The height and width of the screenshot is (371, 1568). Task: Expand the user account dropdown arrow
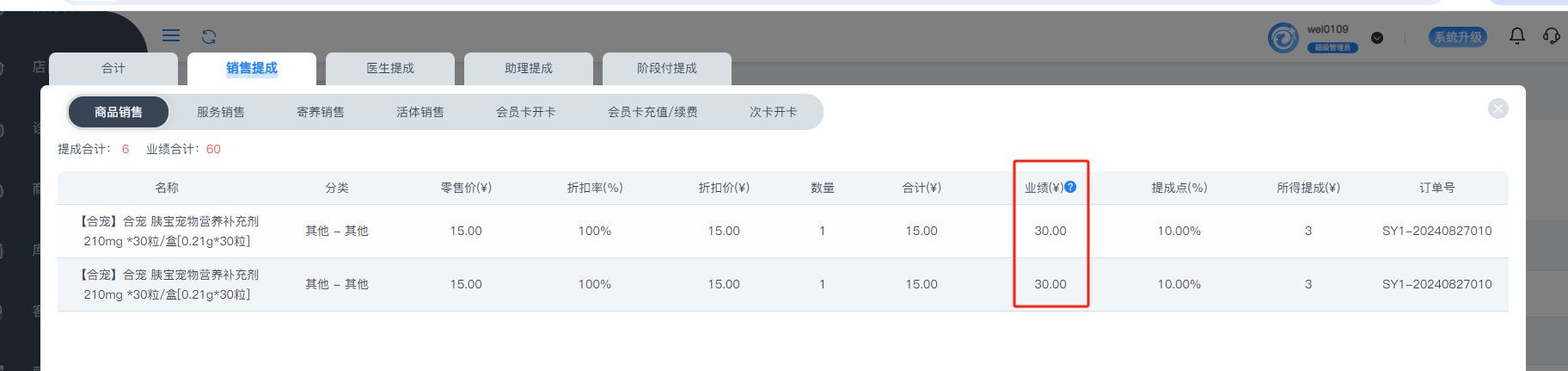pyautogui.click(x=1377, y=38)
